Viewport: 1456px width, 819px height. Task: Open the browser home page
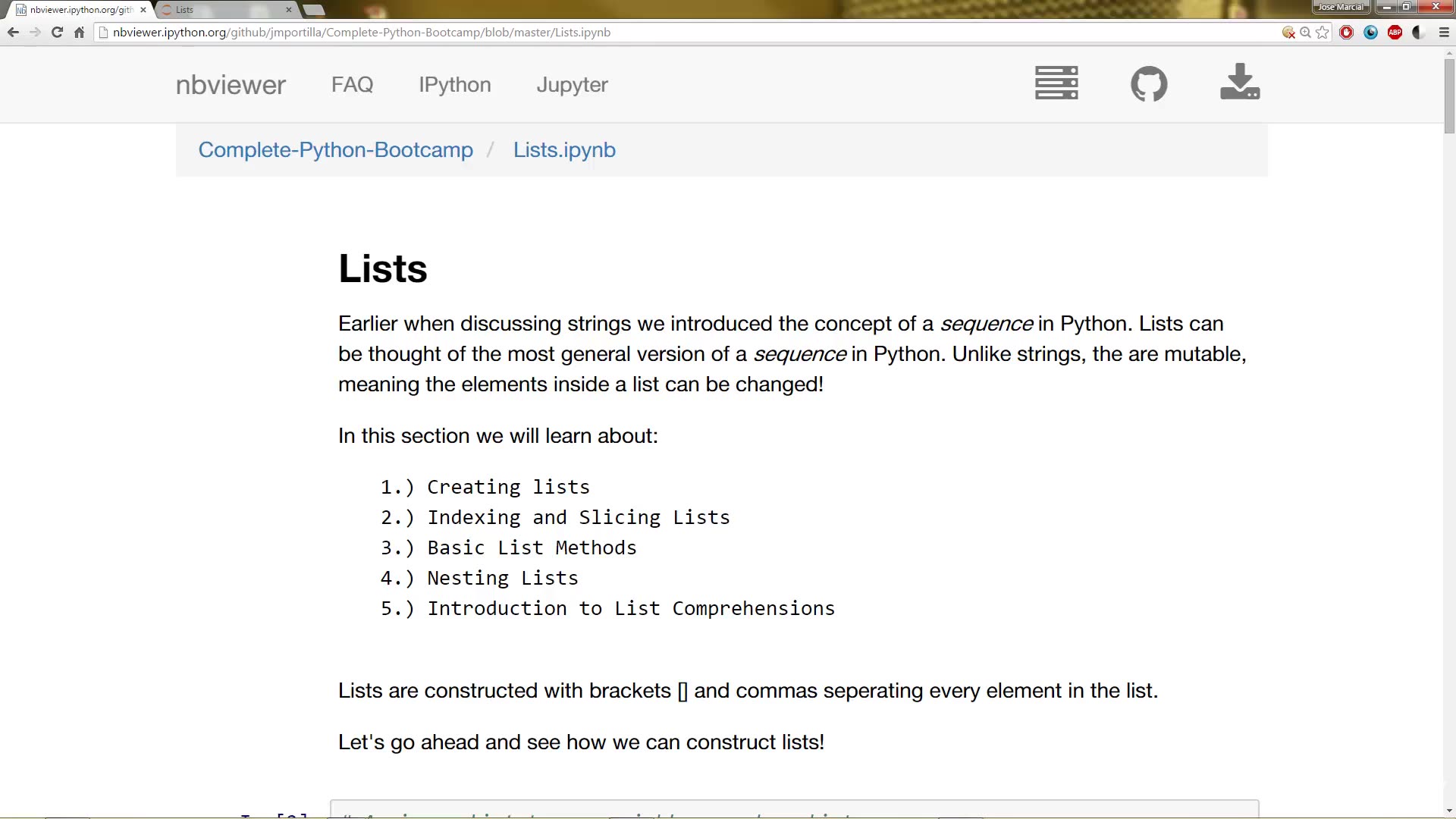point(79,33)
